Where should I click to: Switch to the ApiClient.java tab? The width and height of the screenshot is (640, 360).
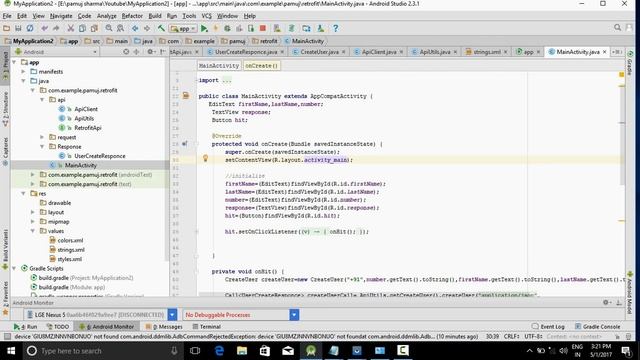[x=379, y=52]
